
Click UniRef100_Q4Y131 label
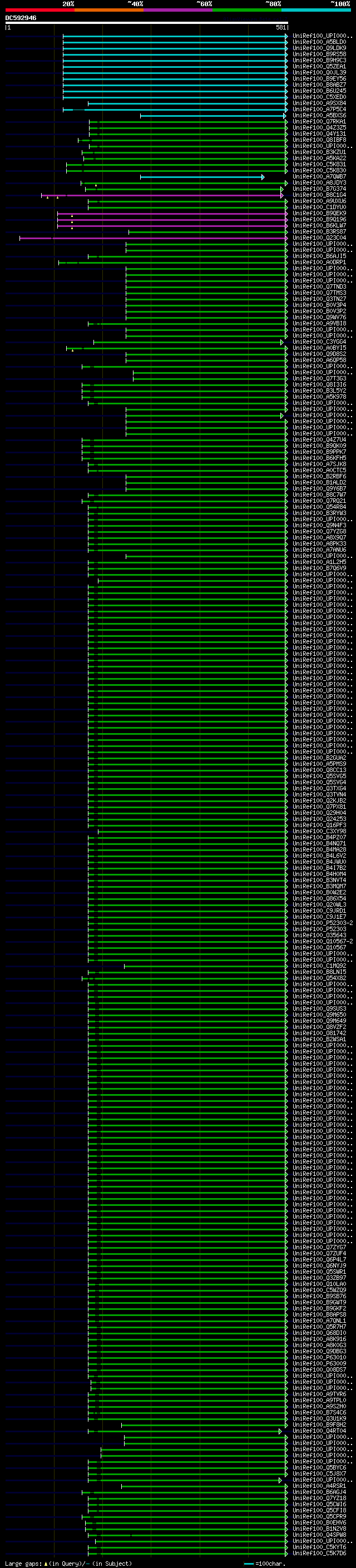tap(319, 134)
